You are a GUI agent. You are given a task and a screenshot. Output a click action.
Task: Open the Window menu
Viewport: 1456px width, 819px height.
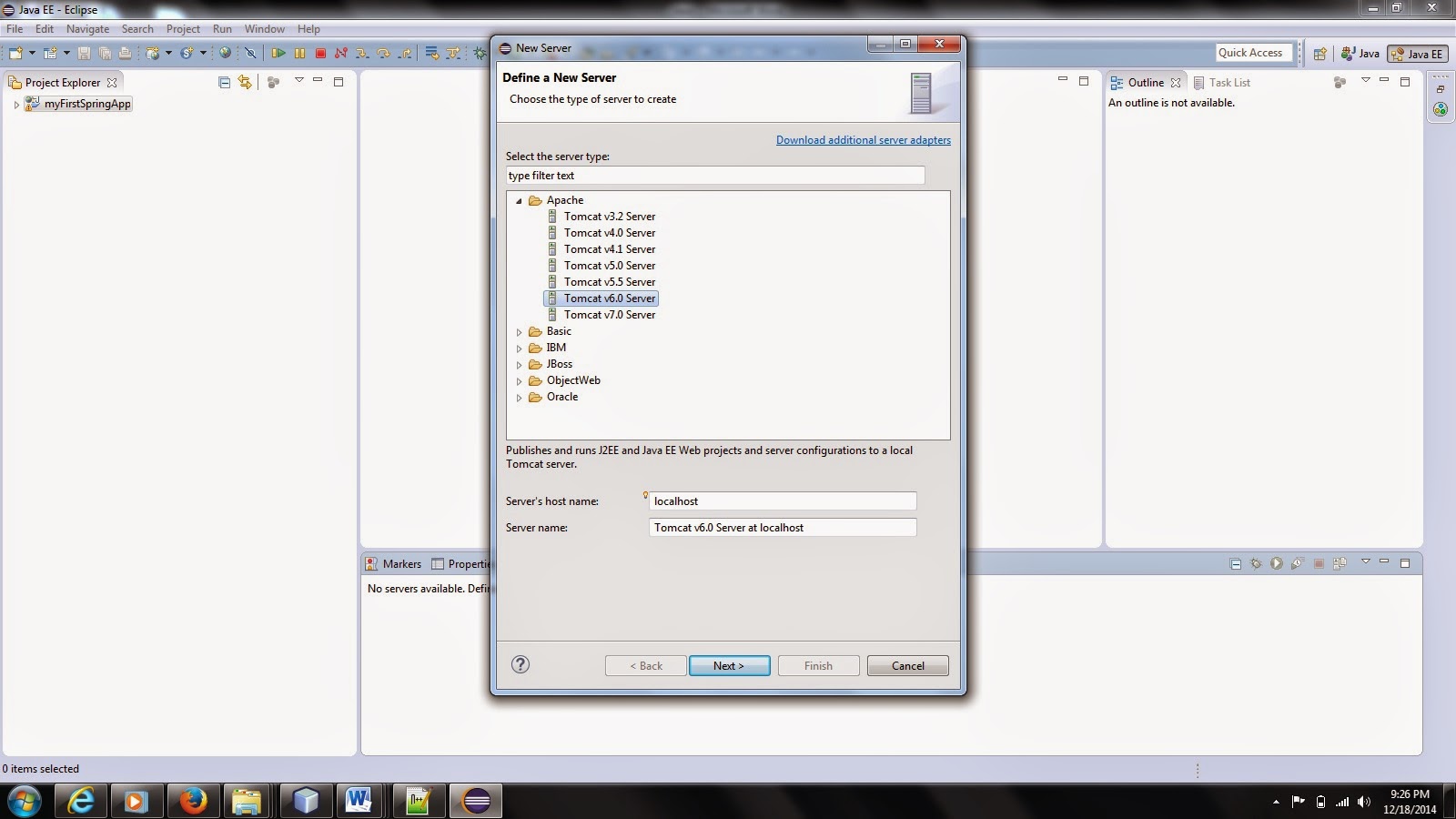coord(264,28)
